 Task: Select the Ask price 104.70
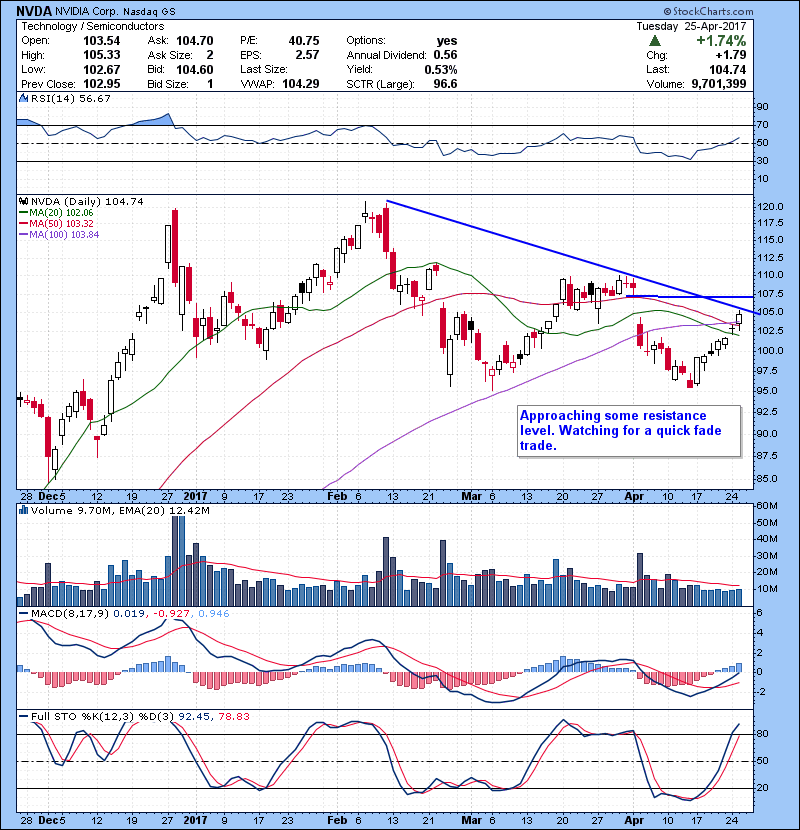(x=195, y=41)
